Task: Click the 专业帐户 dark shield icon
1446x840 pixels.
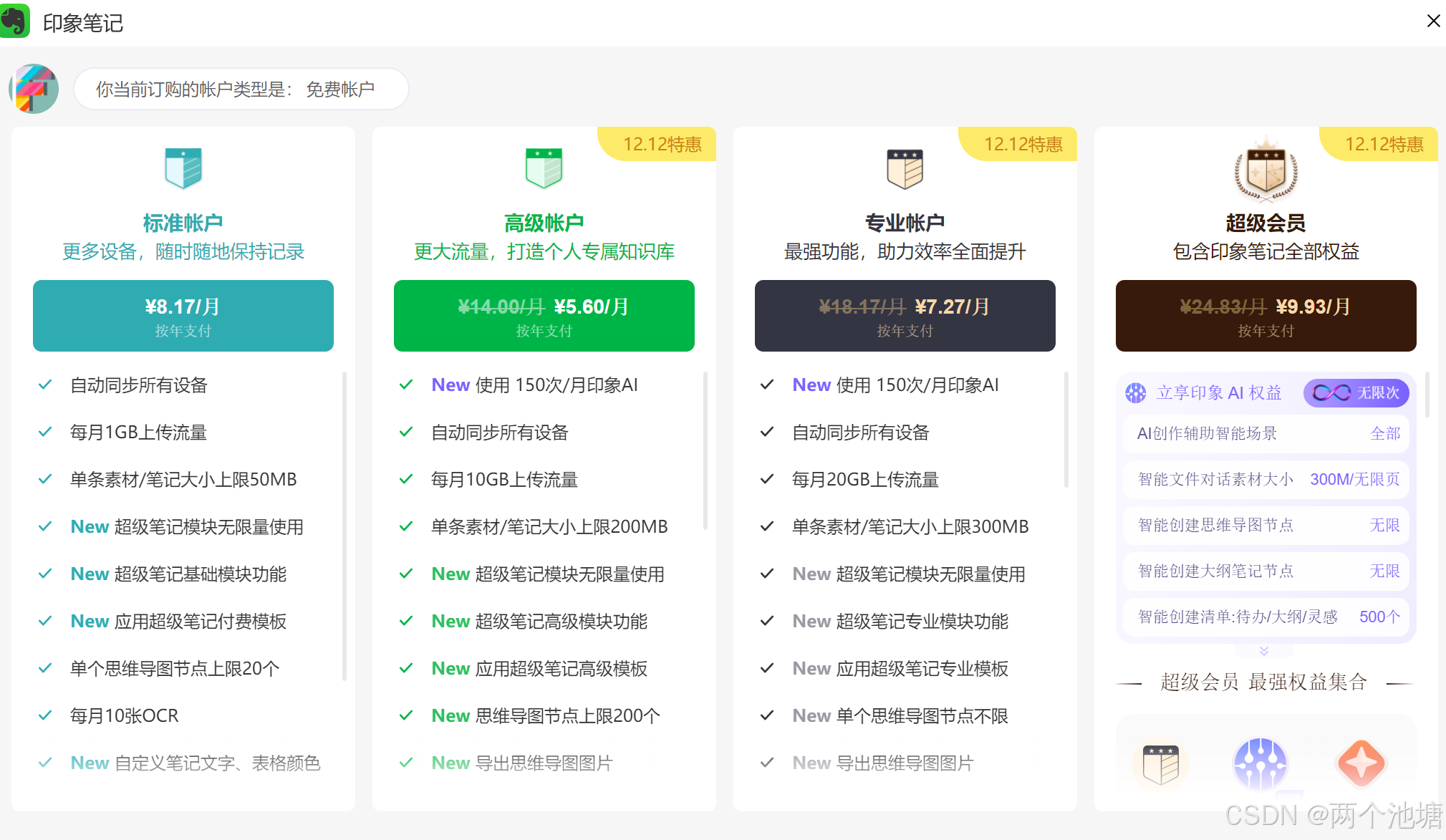Action: point(905,169)
